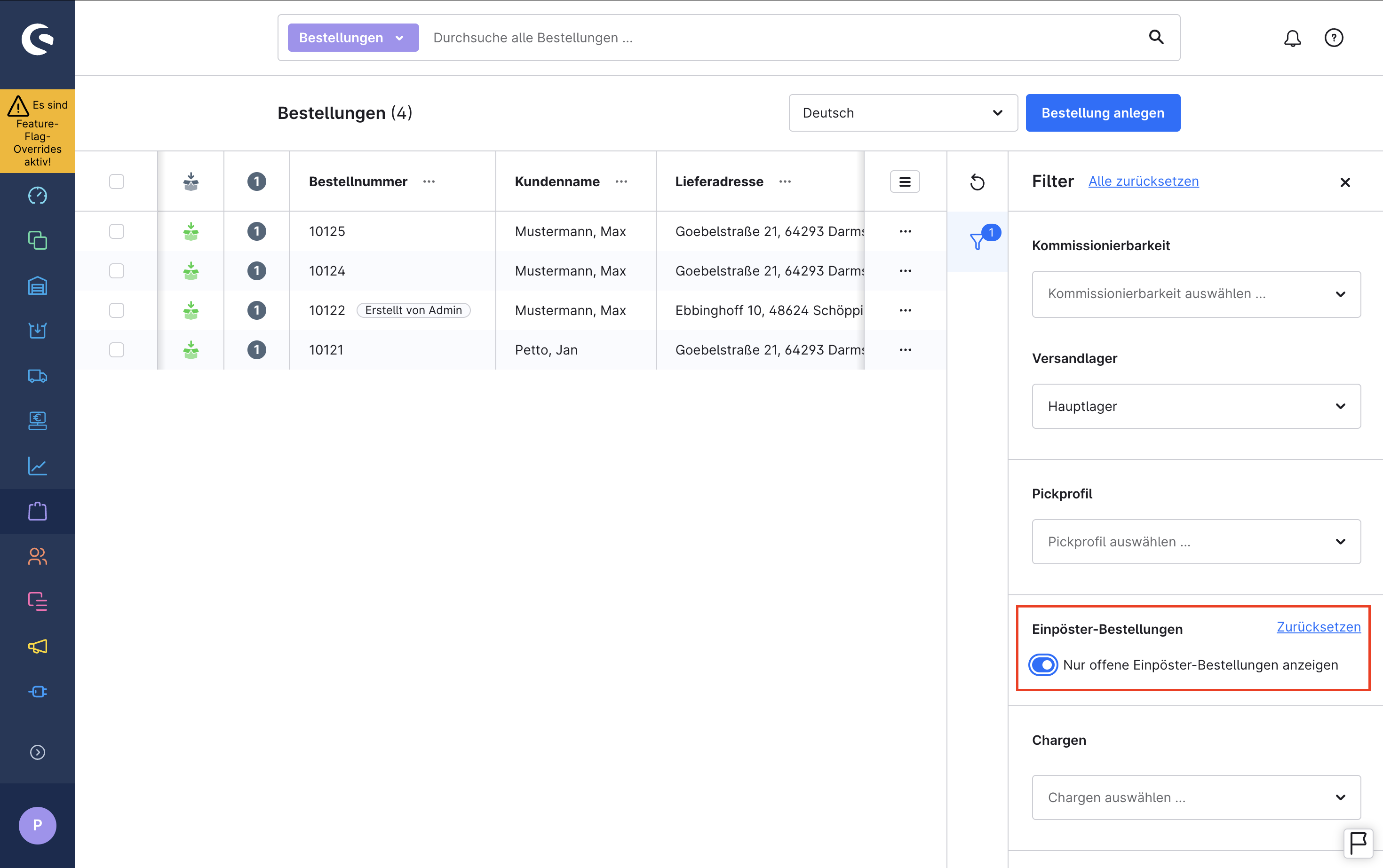Click the Bestellung anlegen button
1383x868 pixels.
(x=1102, y=113)
